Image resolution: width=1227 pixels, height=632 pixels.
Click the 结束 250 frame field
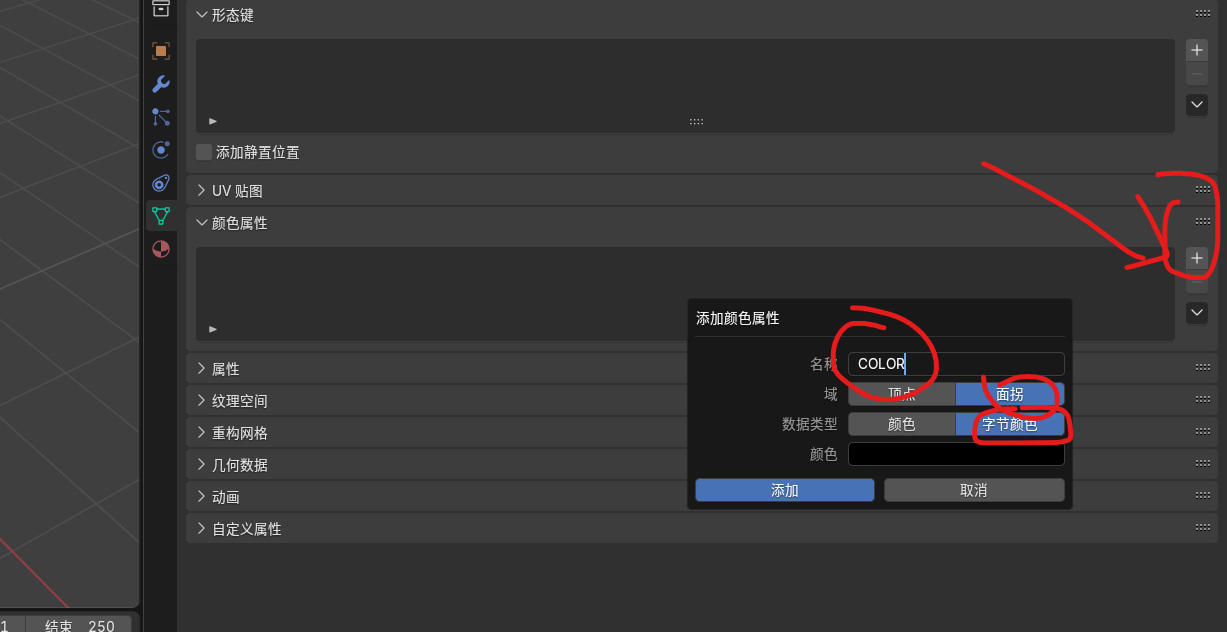point(80,626)
